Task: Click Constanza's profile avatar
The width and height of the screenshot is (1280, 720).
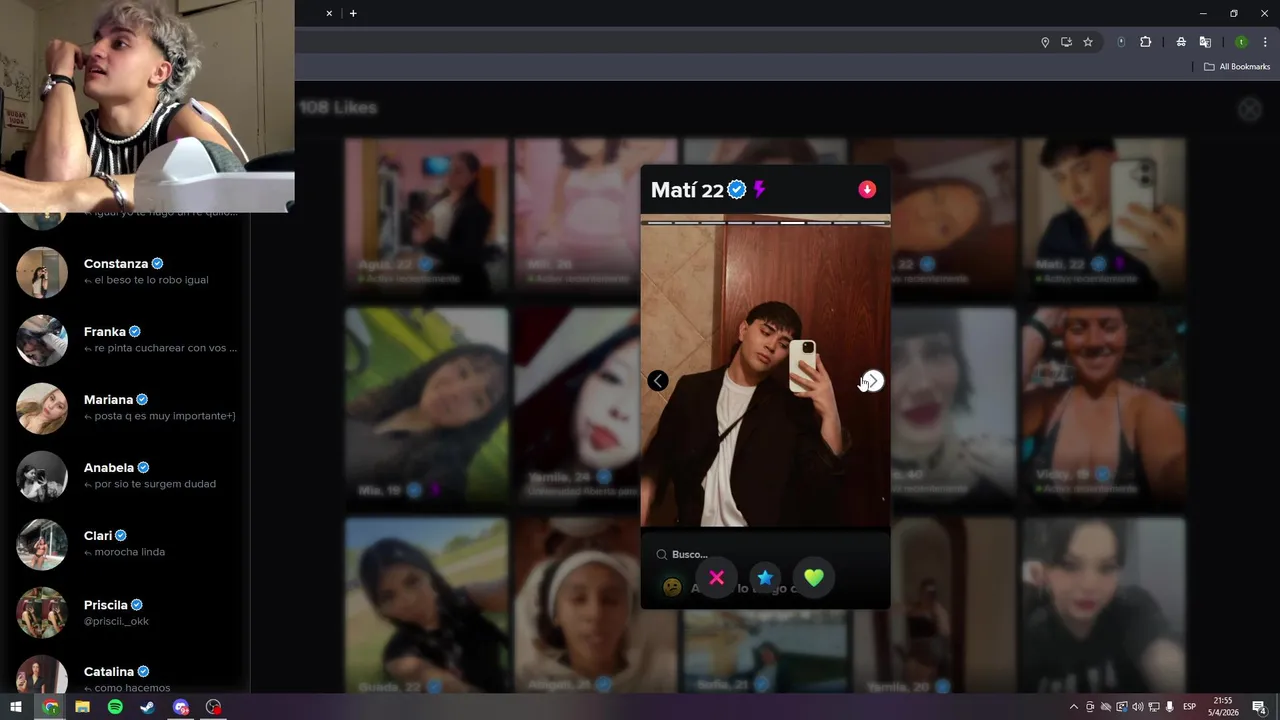Action: 42,272
